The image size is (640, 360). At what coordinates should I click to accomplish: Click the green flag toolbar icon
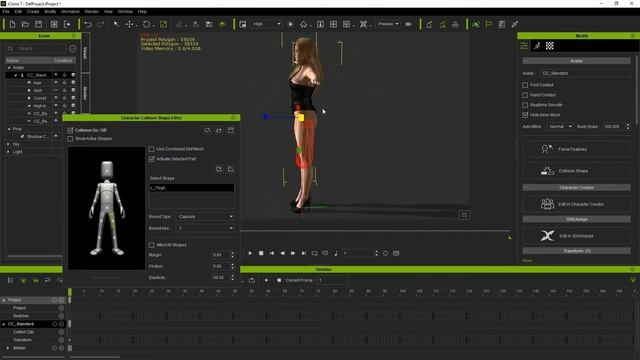click(489, 24)
